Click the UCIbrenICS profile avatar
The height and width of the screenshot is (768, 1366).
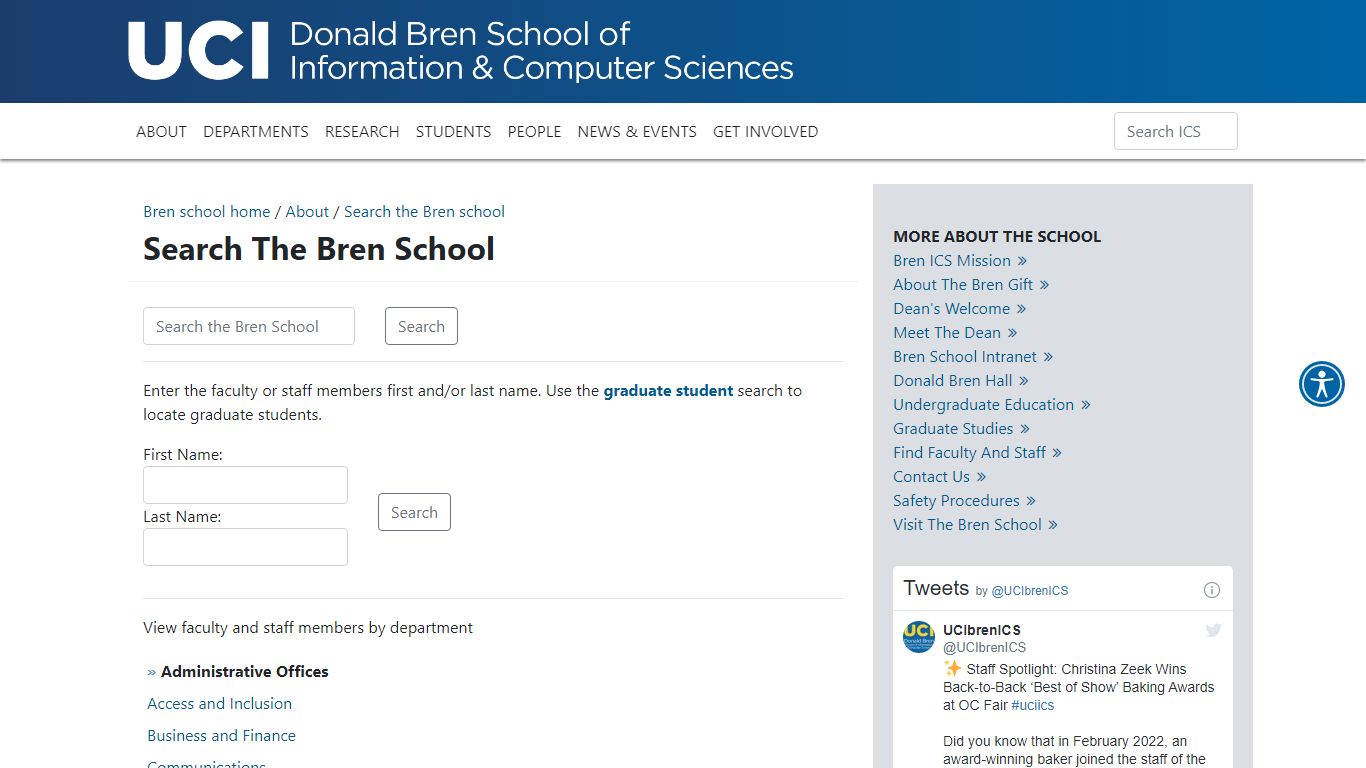pos(919,637)
